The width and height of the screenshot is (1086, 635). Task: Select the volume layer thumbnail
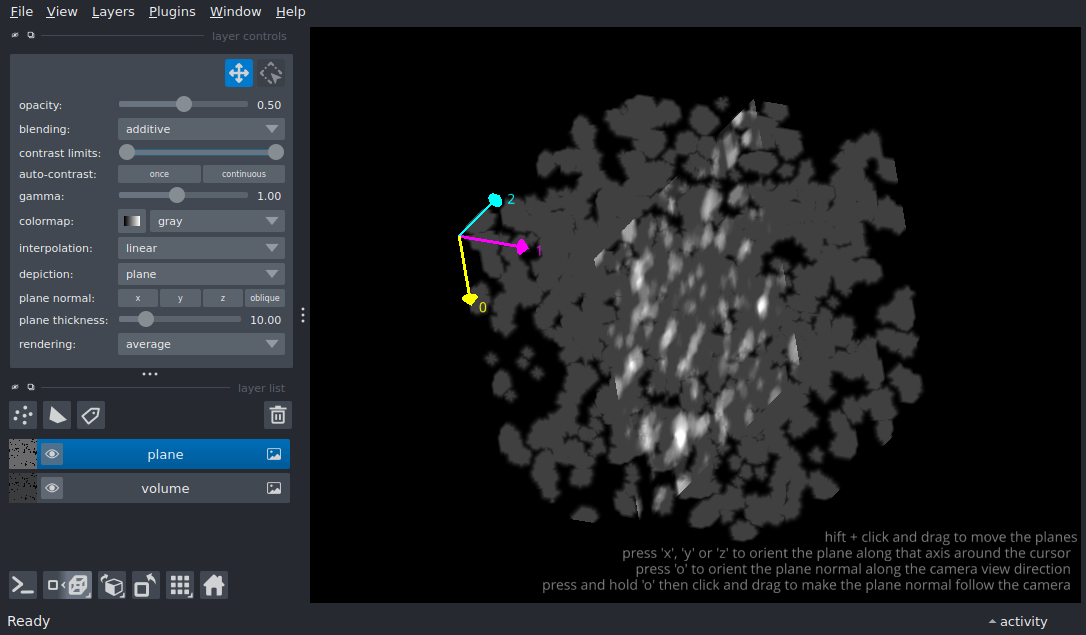click(x=23, y=488)
